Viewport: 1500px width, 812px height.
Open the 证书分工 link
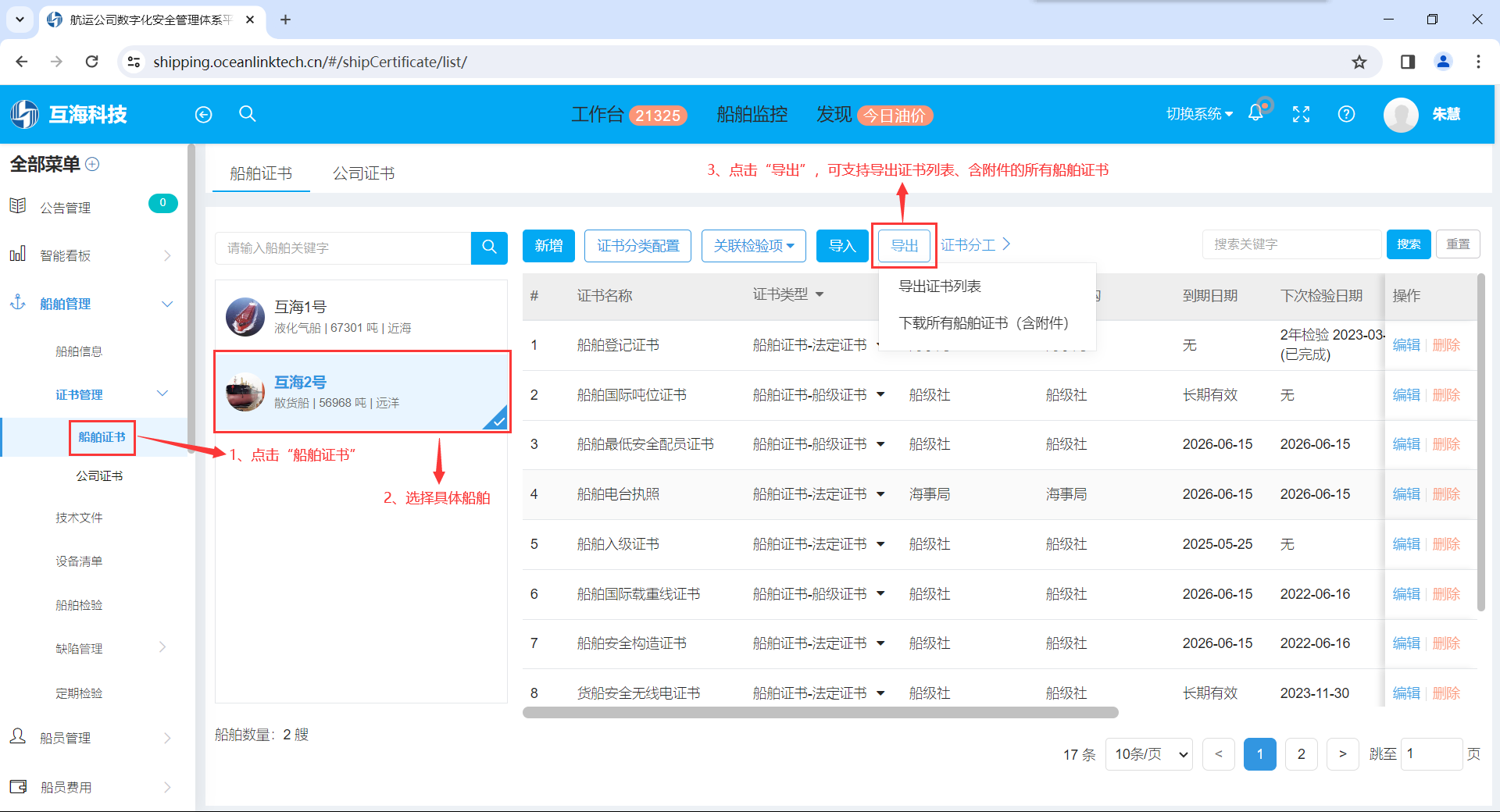(975, 245)
